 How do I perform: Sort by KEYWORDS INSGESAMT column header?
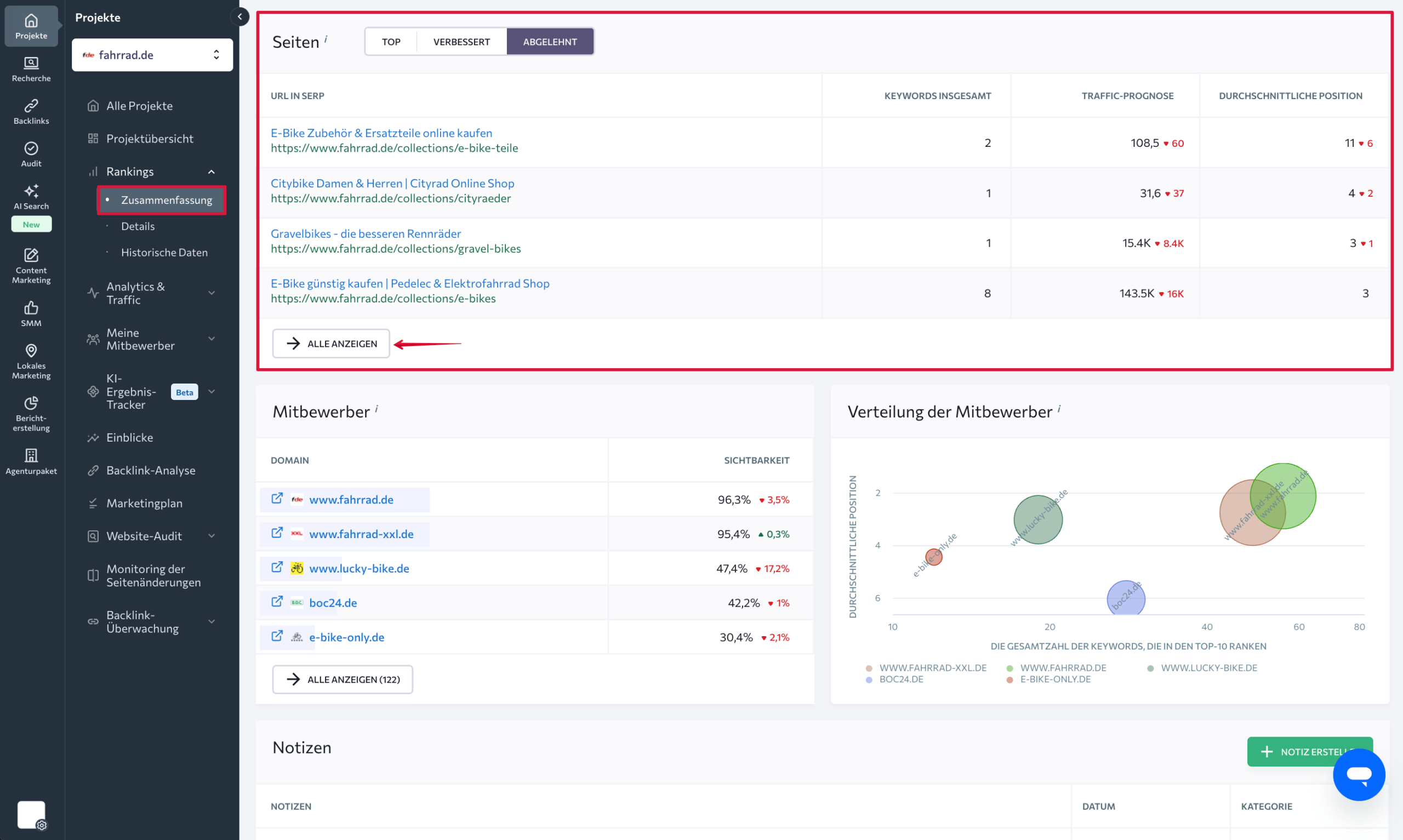tap(937, 96)
